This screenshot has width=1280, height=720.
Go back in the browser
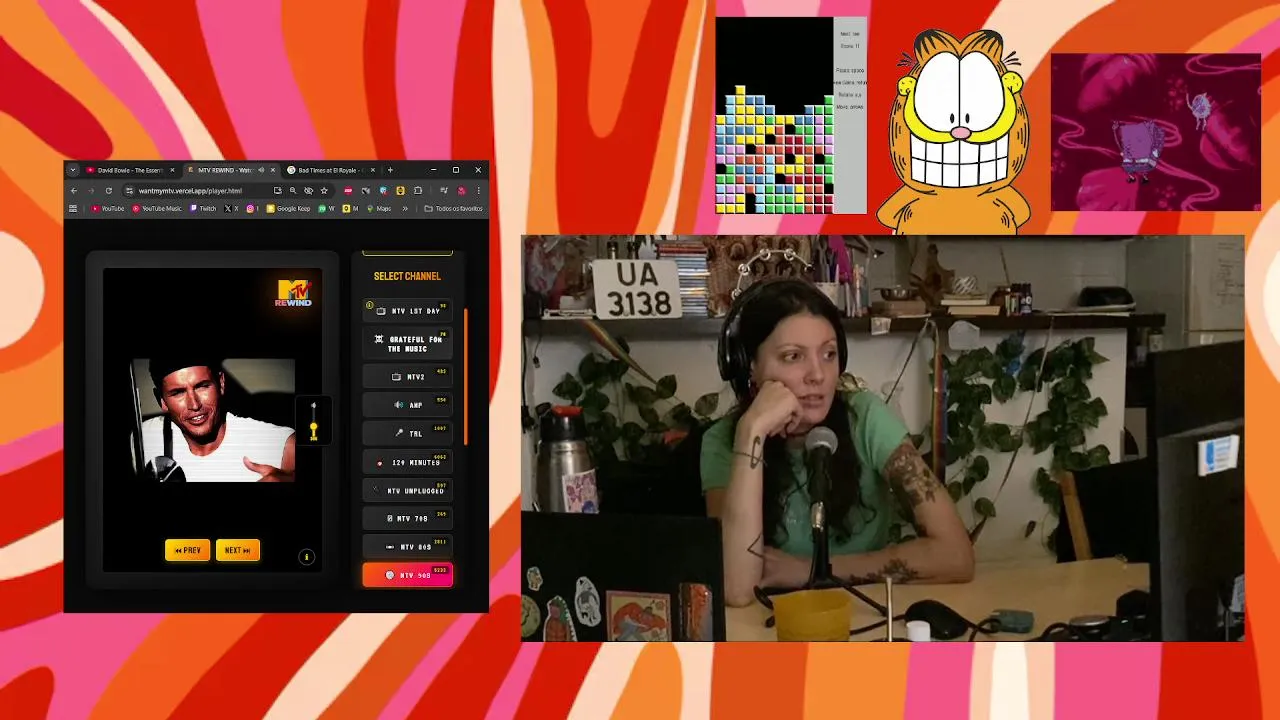point(74,191)
